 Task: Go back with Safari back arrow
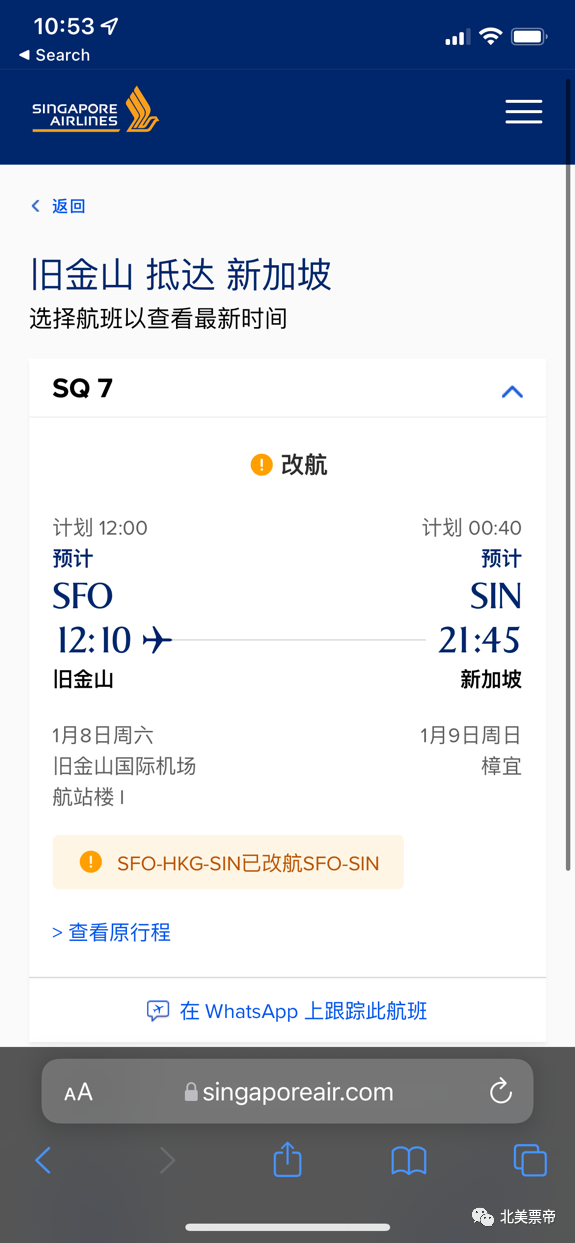pyautogui.click(x=43, y=1160)
